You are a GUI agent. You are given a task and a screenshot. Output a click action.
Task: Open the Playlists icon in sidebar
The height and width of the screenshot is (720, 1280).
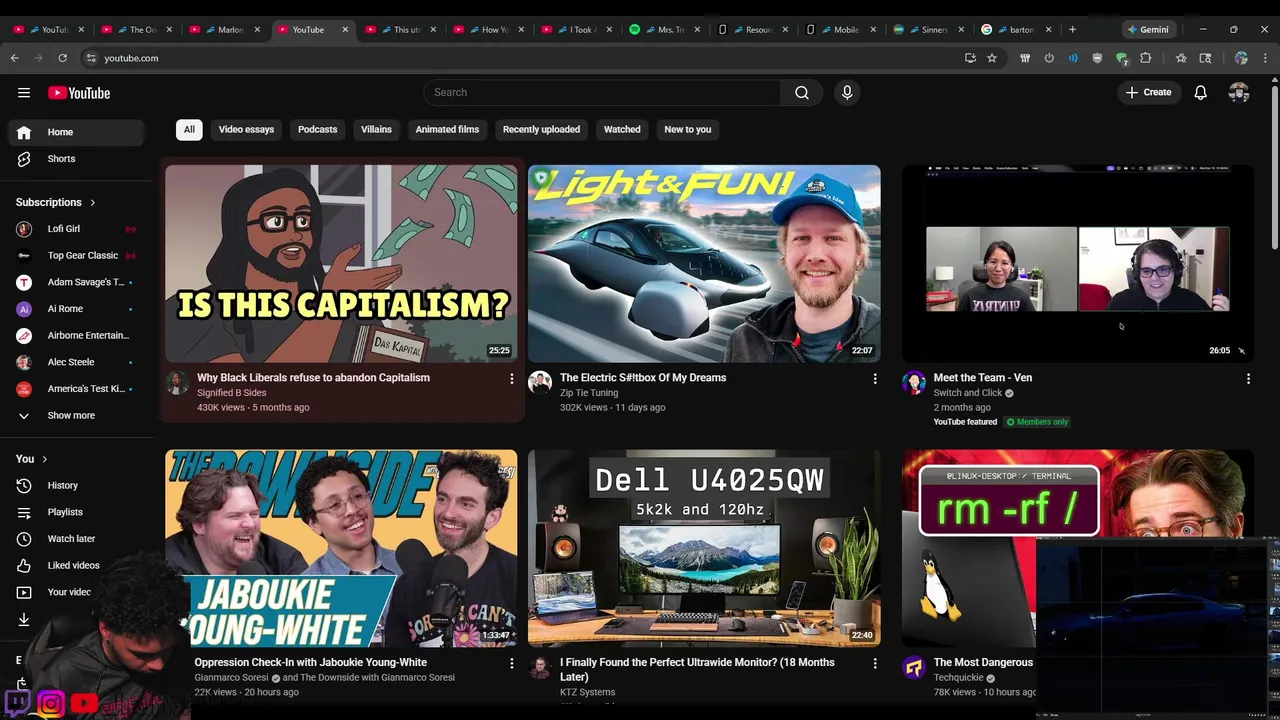click(x=24, y=512)
